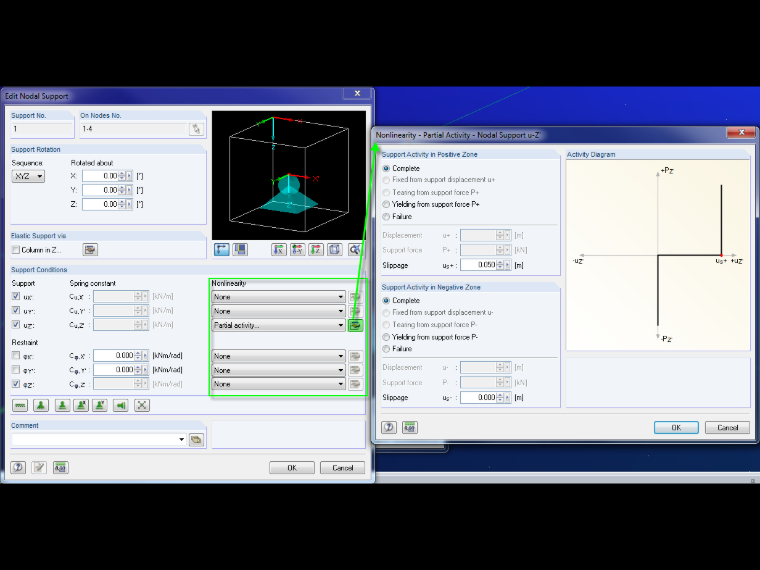Image resolution: width=760 pixels, height=570 pixels.
Task: Click Cancel in Edit Nodal Support dialog
Action: (x=342, y=468)
